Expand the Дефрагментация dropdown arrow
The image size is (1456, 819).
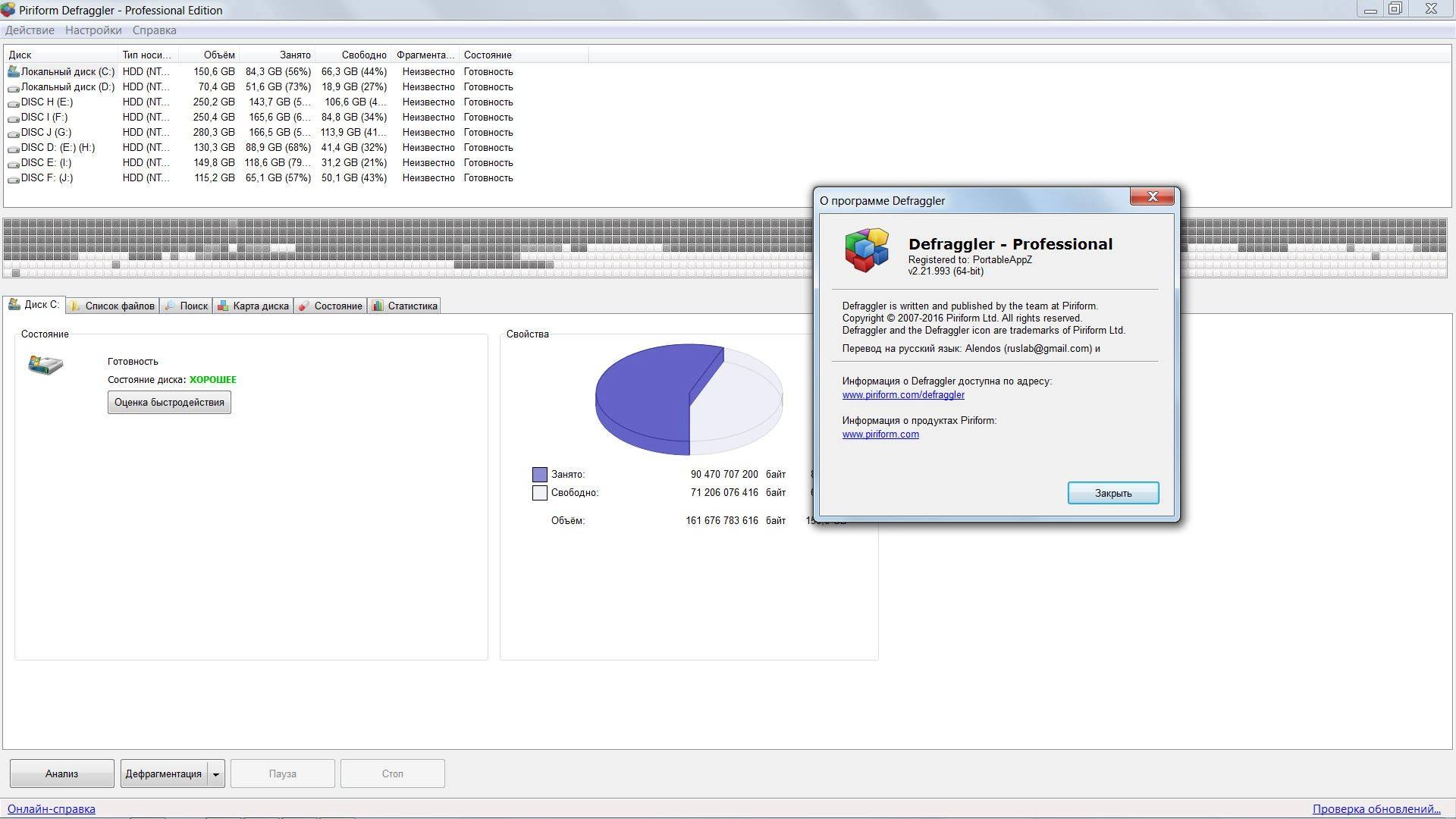point(215,774)
